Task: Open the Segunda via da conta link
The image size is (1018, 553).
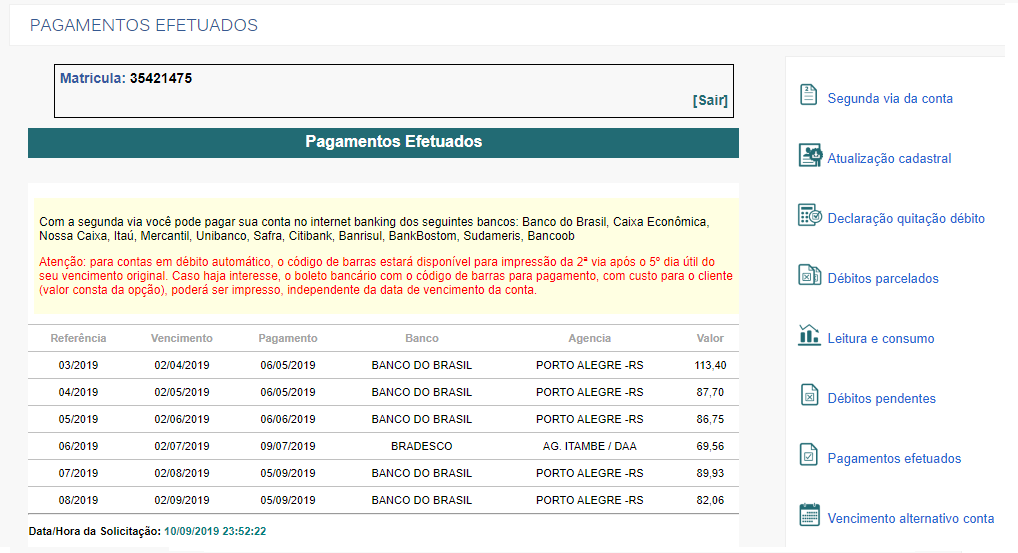Action: pos(890,99)
